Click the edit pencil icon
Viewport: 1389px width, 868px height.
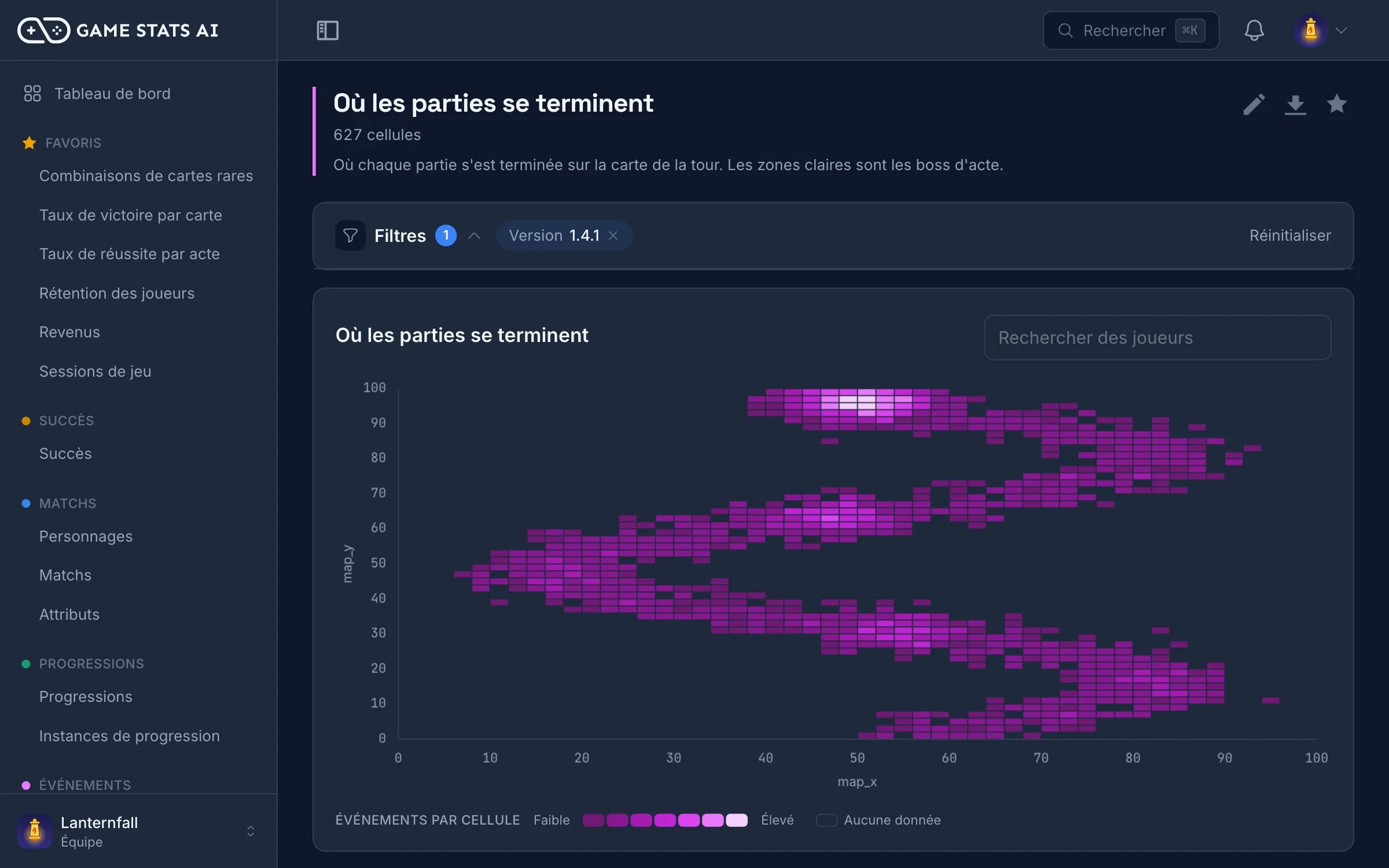coord(1254,105)
